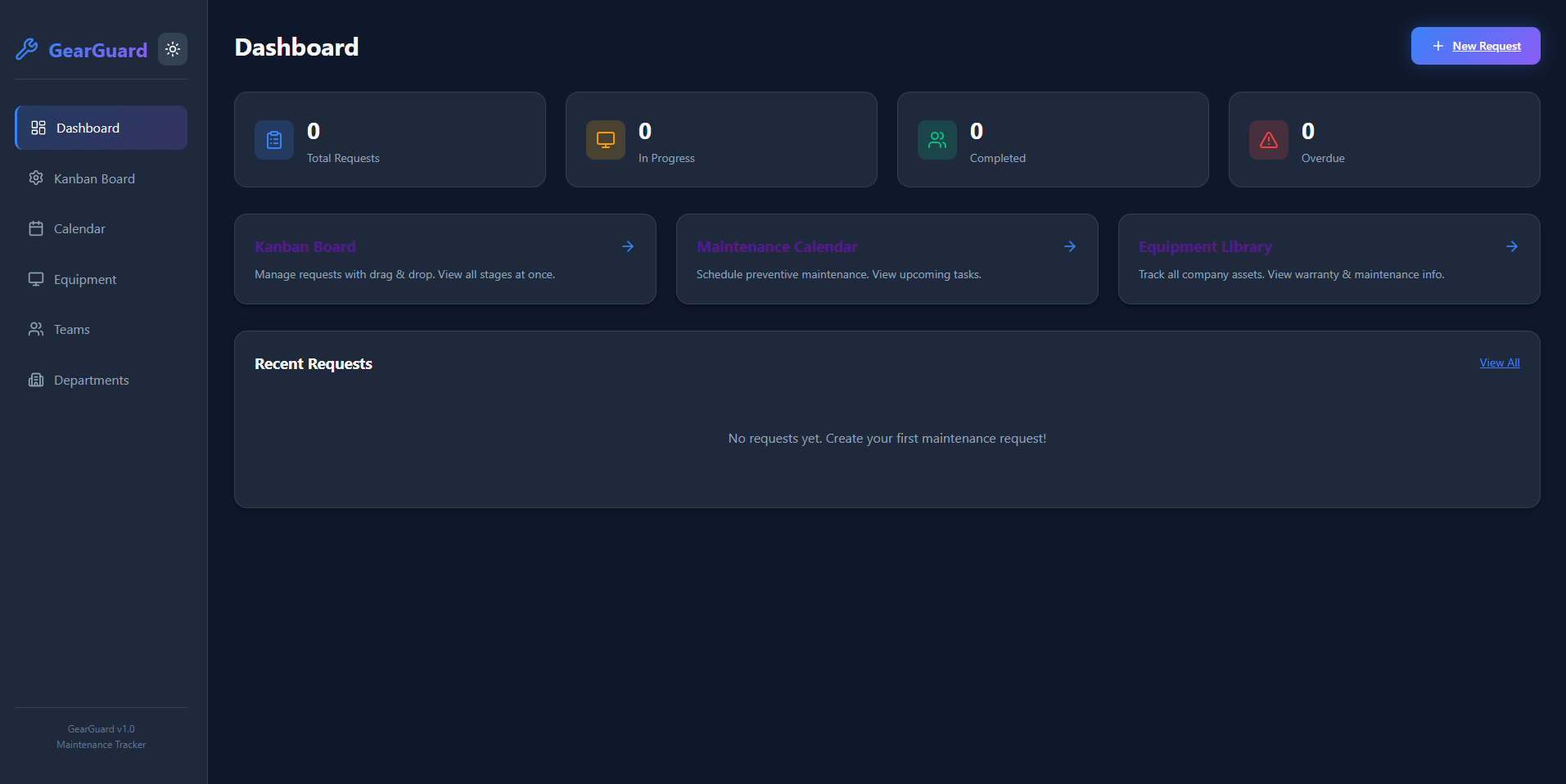Click the clipboard icon on Total Requests card

tap(273, 140)
